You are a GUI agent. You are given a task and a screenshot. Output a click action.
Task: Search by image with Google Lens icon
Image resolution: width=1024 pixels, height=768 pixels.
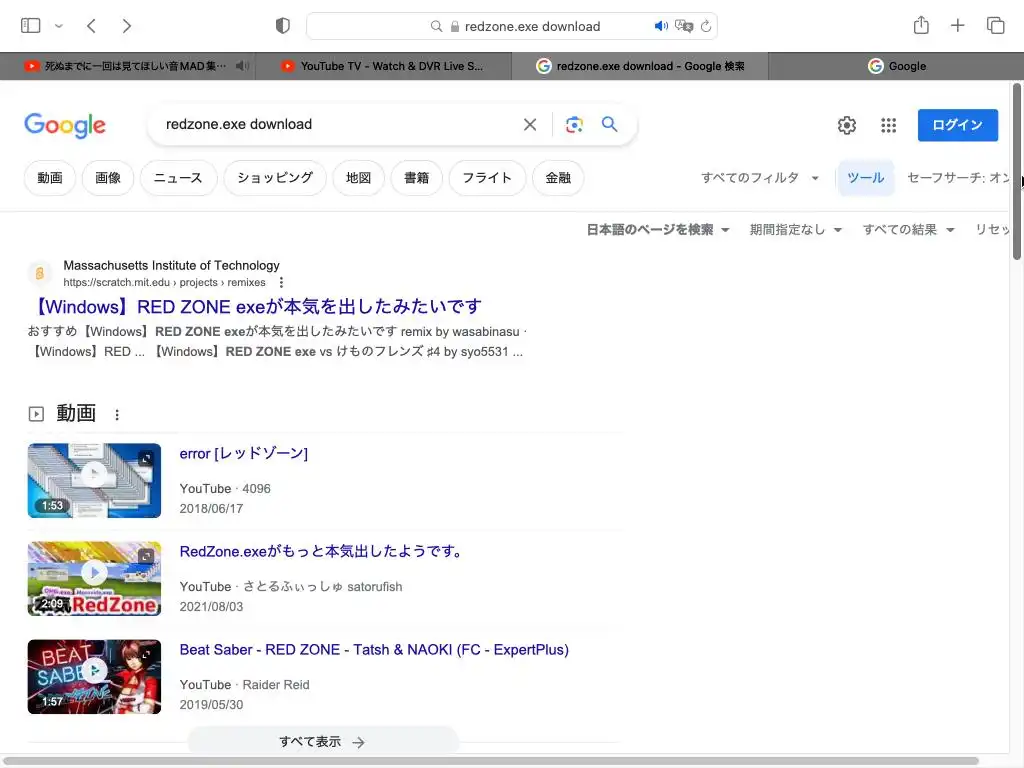[574, 124]
